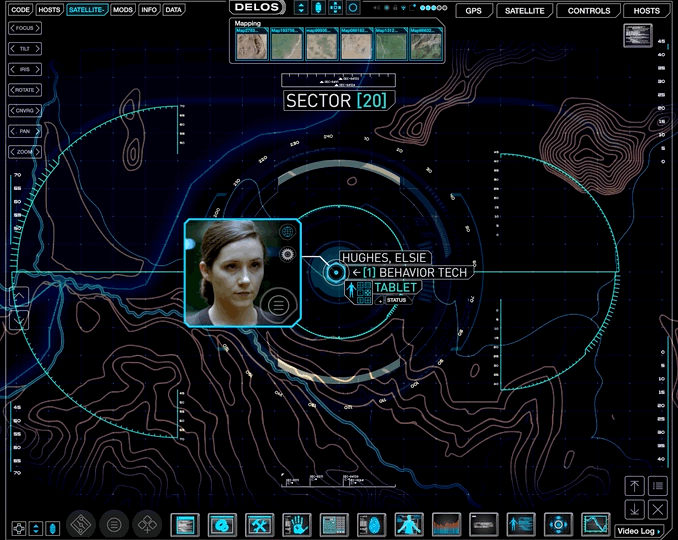Image resolution: width=678 pixels, height=540 pixels.
Task: Increase ZOOM with right arrow
Action: tap(38, 152)
